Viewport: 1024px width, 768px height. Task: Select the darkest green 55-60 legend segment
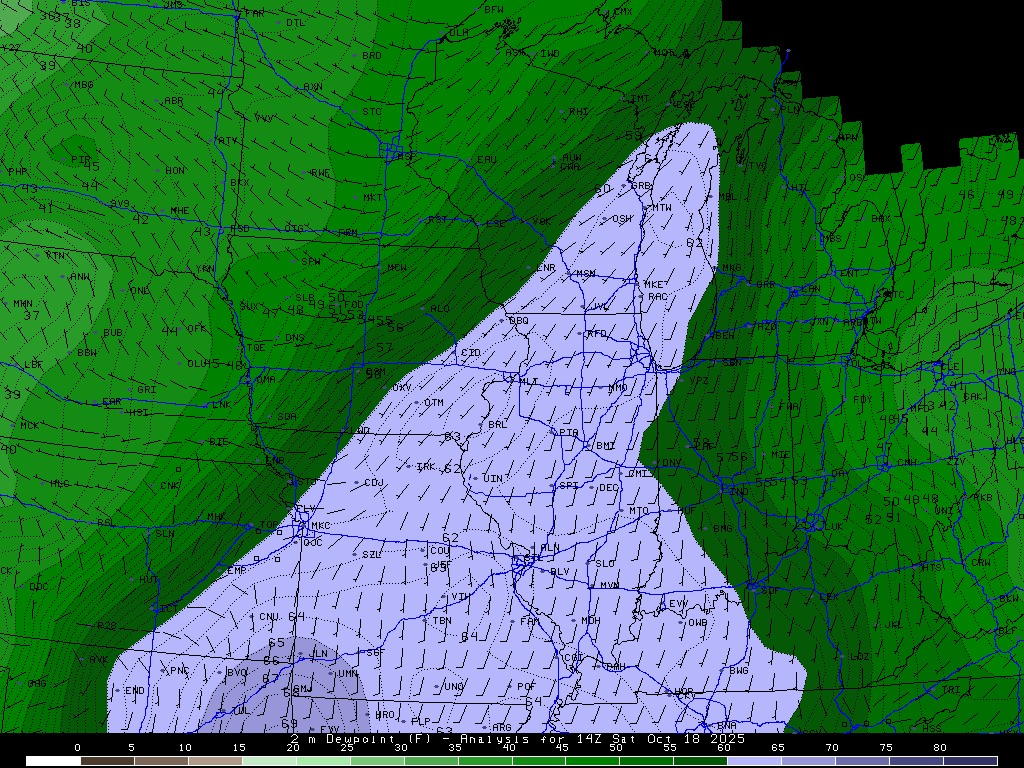point(700,761)
